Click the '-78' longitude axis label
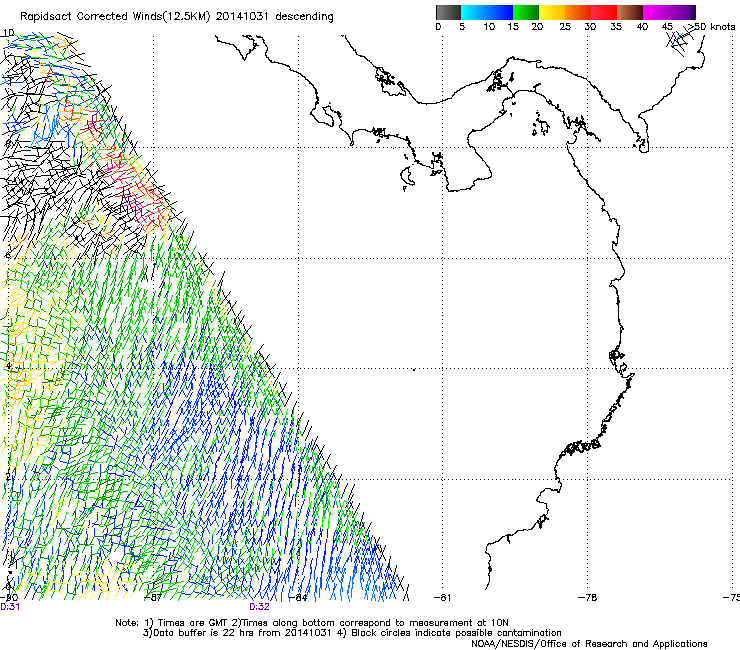Screen dimensions: 740x650 (x=588, y=598)
